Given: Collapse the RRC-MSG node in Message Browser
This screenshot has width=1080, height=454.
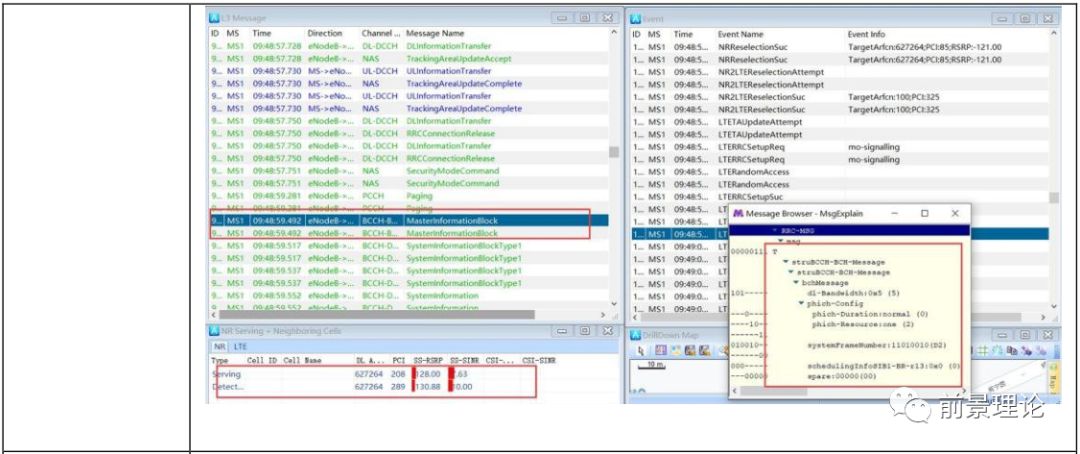Looking at the screenshot, I should tap(775, 231).
